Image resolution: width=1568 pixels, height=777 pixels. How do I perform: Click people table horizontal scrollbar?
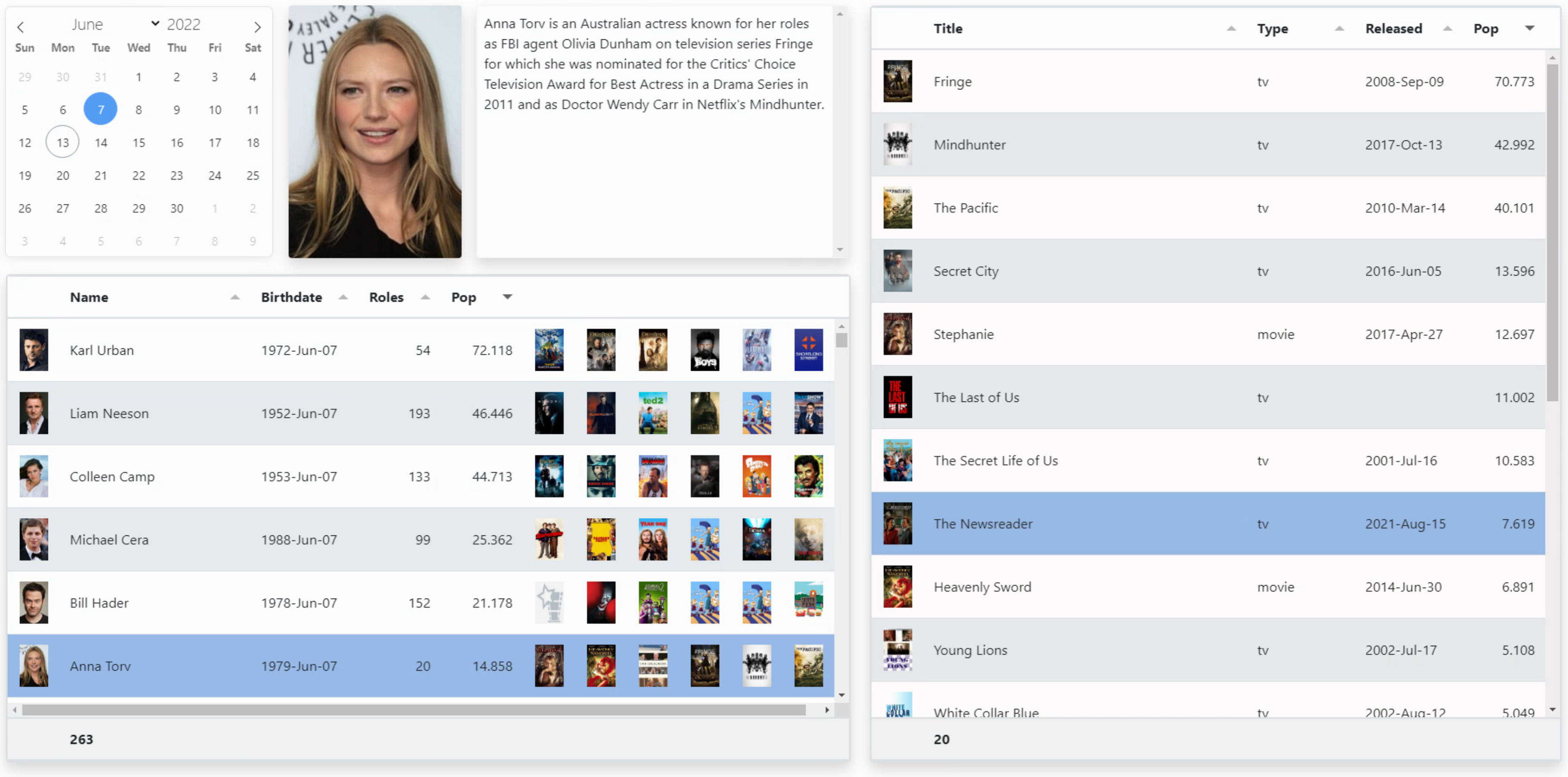tap(414, 710)
